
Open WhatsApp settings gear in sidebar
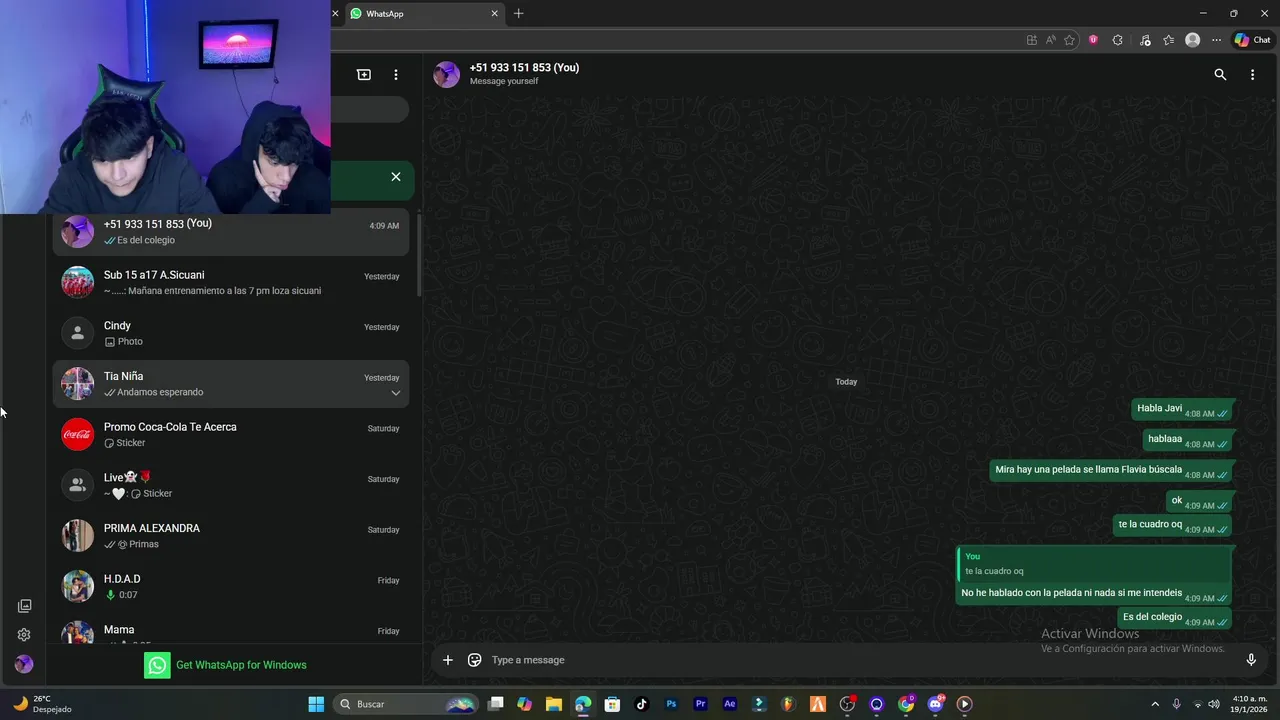(24, 635)
